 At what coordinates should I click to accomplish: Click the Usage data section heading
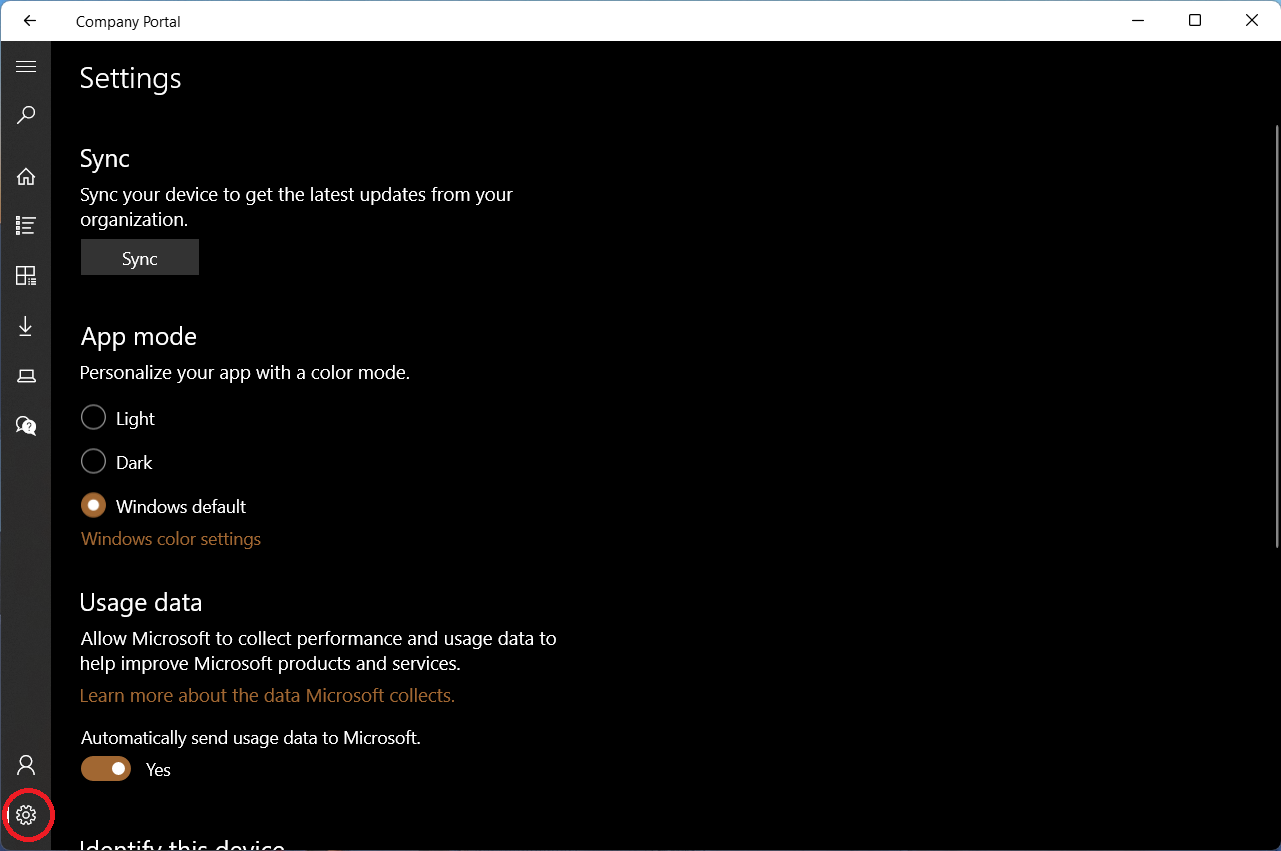coord(141,603)
